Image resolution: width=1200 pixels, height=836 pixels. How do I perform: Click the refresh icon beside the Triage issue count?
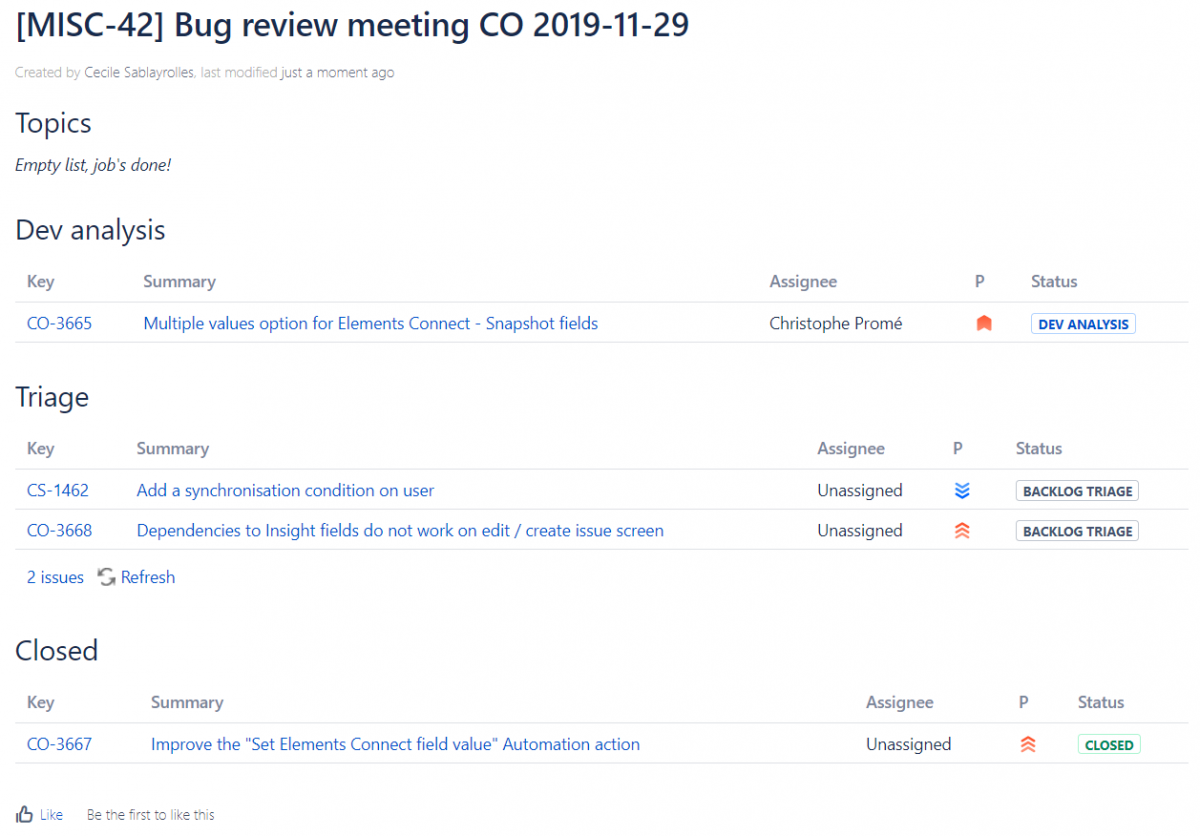pos(106,577)
